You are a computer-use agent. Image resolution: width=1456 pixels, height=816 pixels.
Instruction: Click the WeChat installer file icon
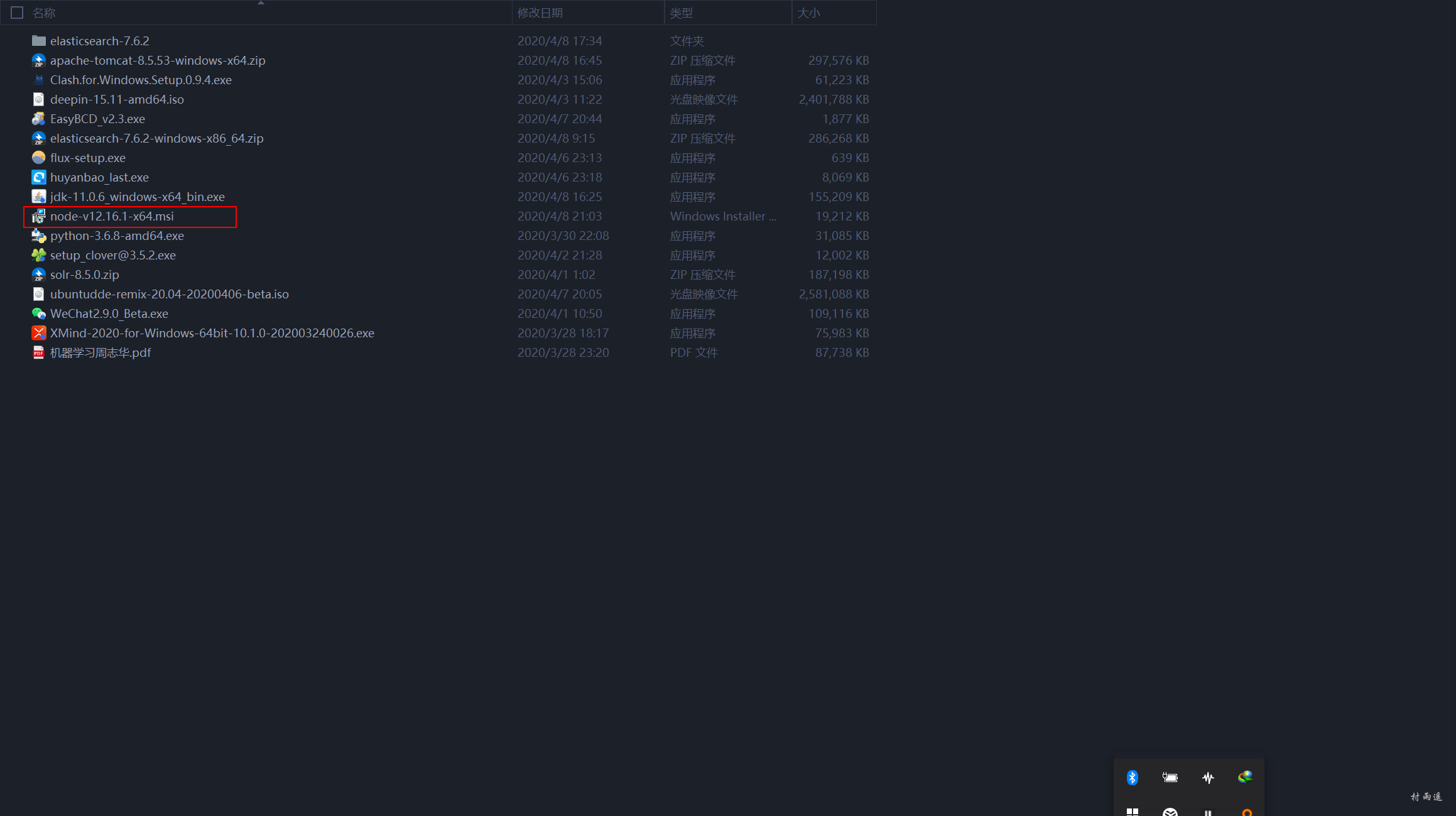(x=38, y=313)
